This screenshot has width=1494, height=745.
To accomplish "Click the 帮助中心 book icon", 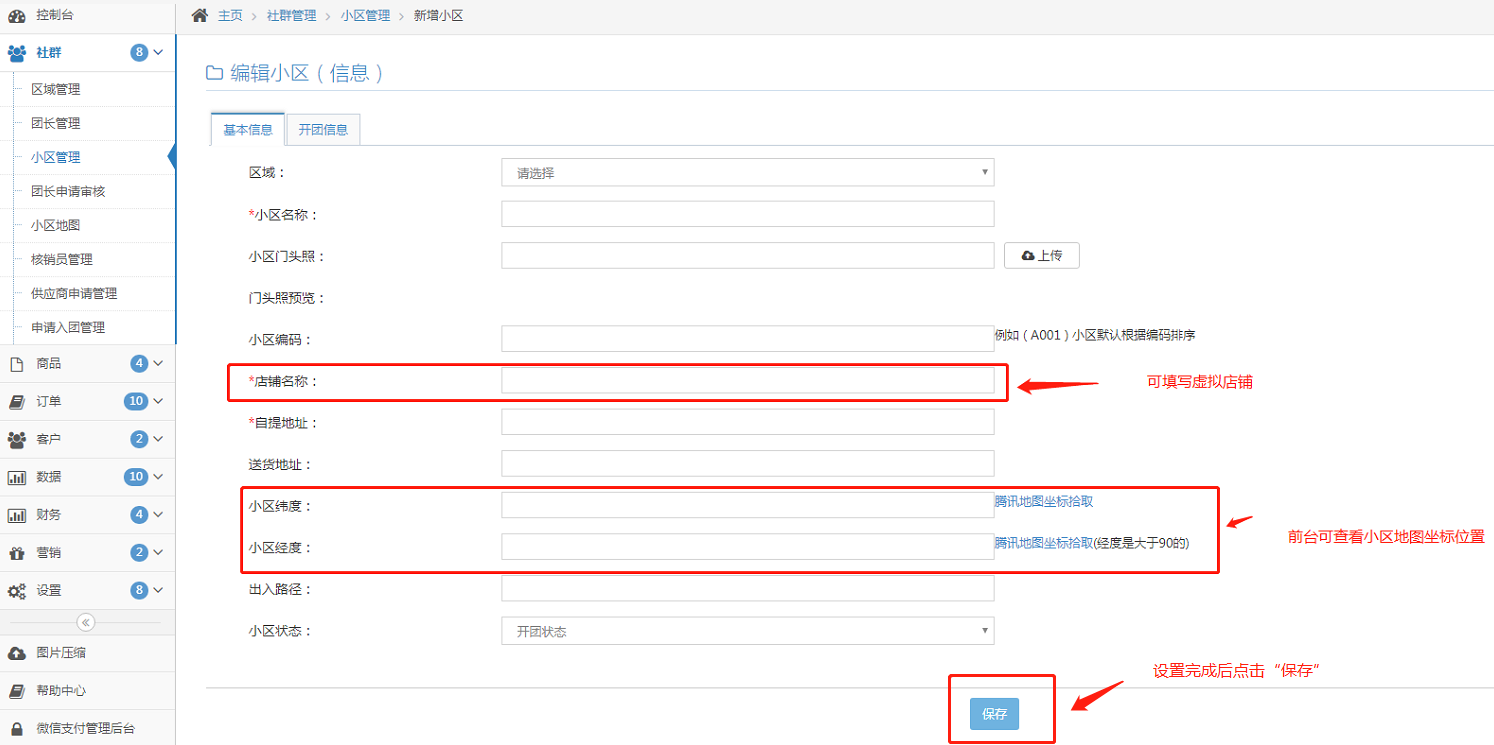I will [16, 691].
